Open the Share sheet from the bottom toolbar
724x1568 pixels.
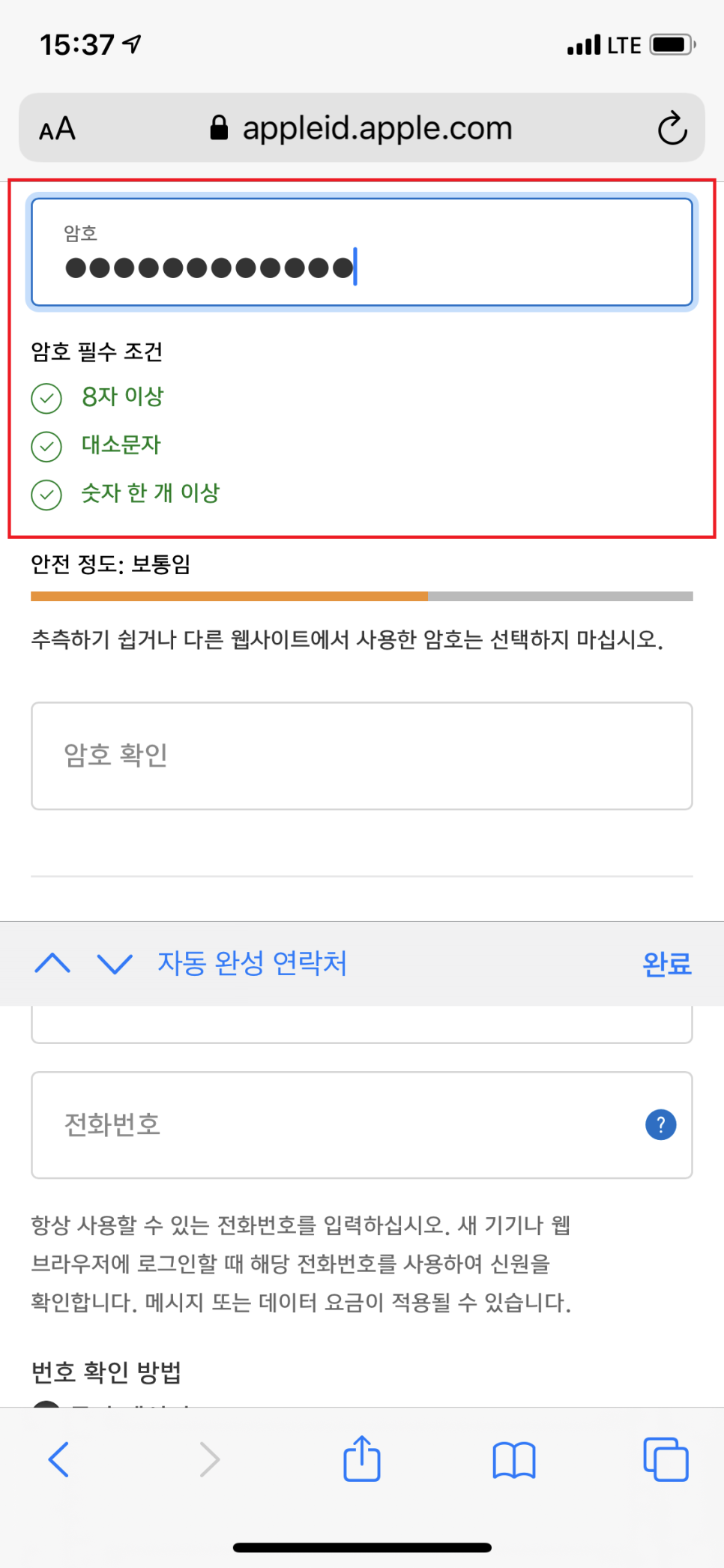tap(362, 1459)
